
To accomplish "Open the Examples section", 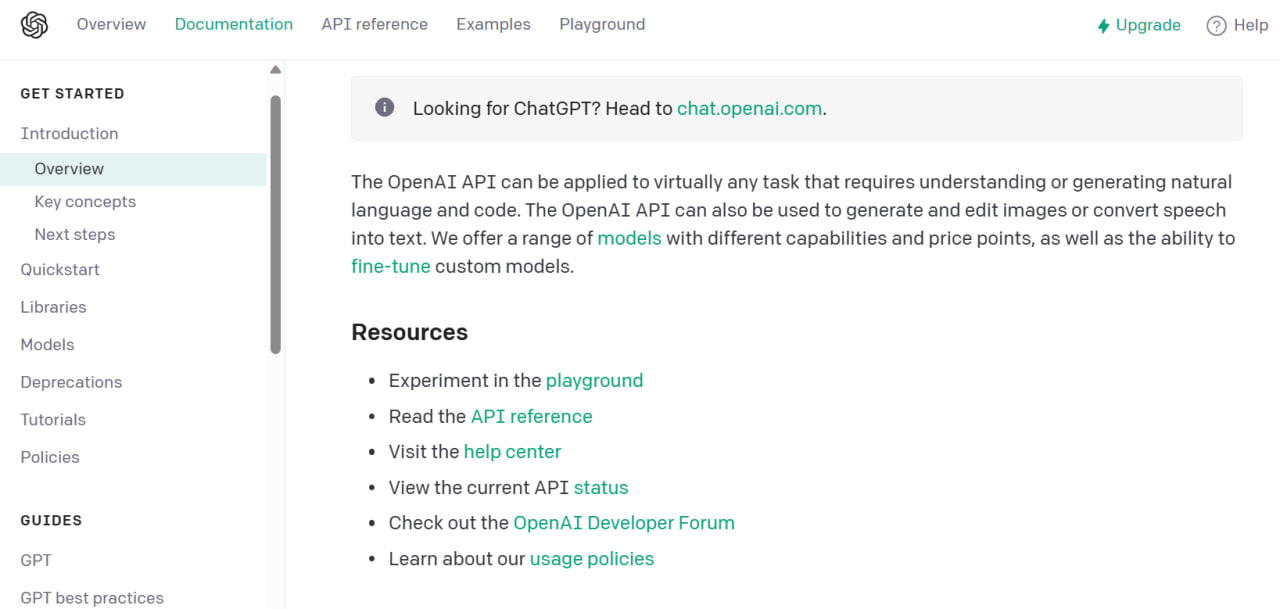I will (x=493, y=24).
